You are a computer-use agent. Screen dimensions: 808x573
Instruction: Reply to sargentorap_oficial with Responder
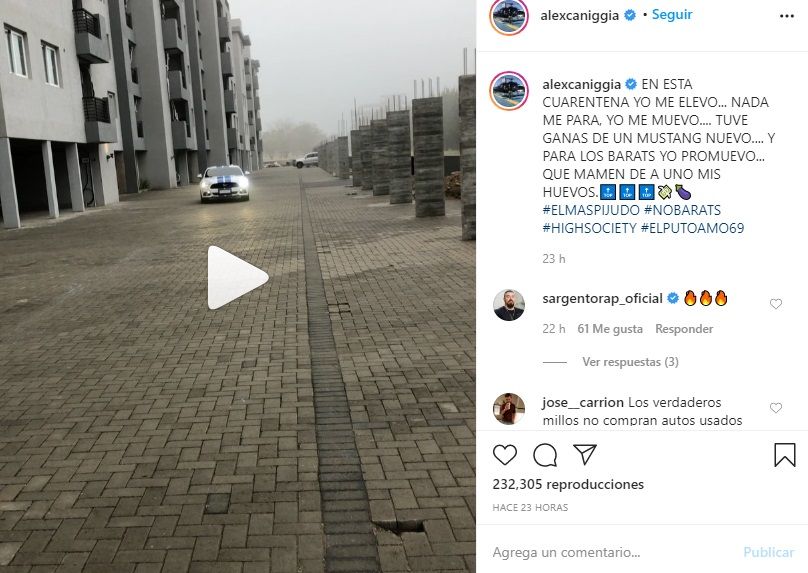(684, 329)
